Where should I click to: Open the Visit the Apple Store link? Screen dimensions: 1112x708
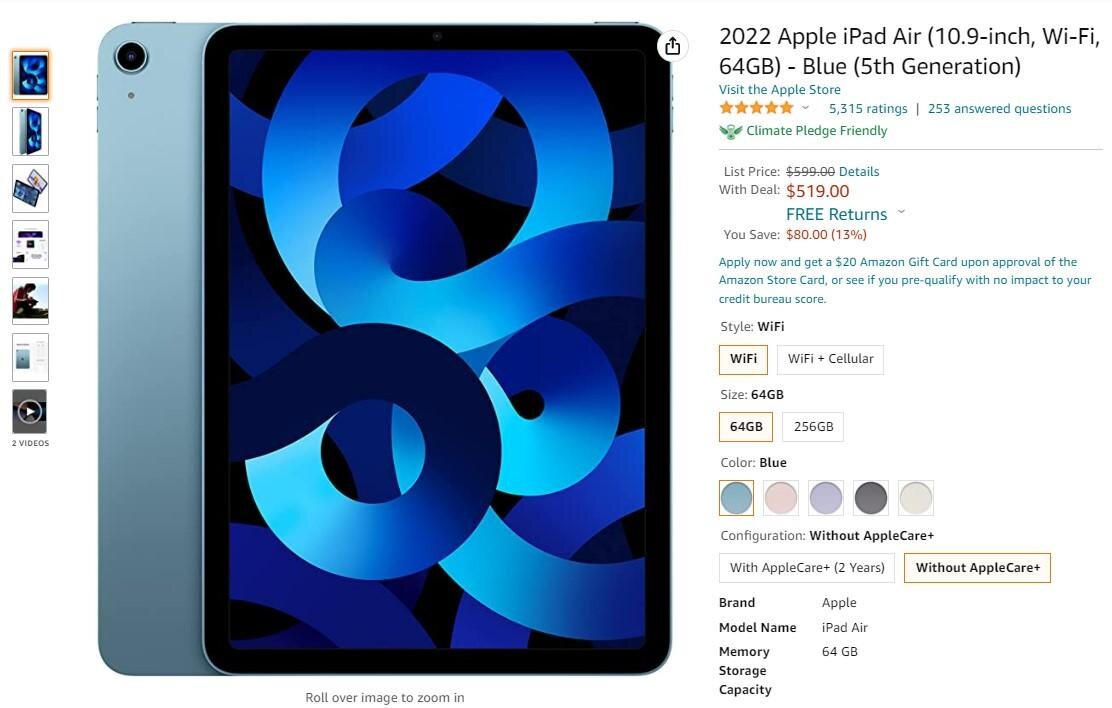[779, 89]
